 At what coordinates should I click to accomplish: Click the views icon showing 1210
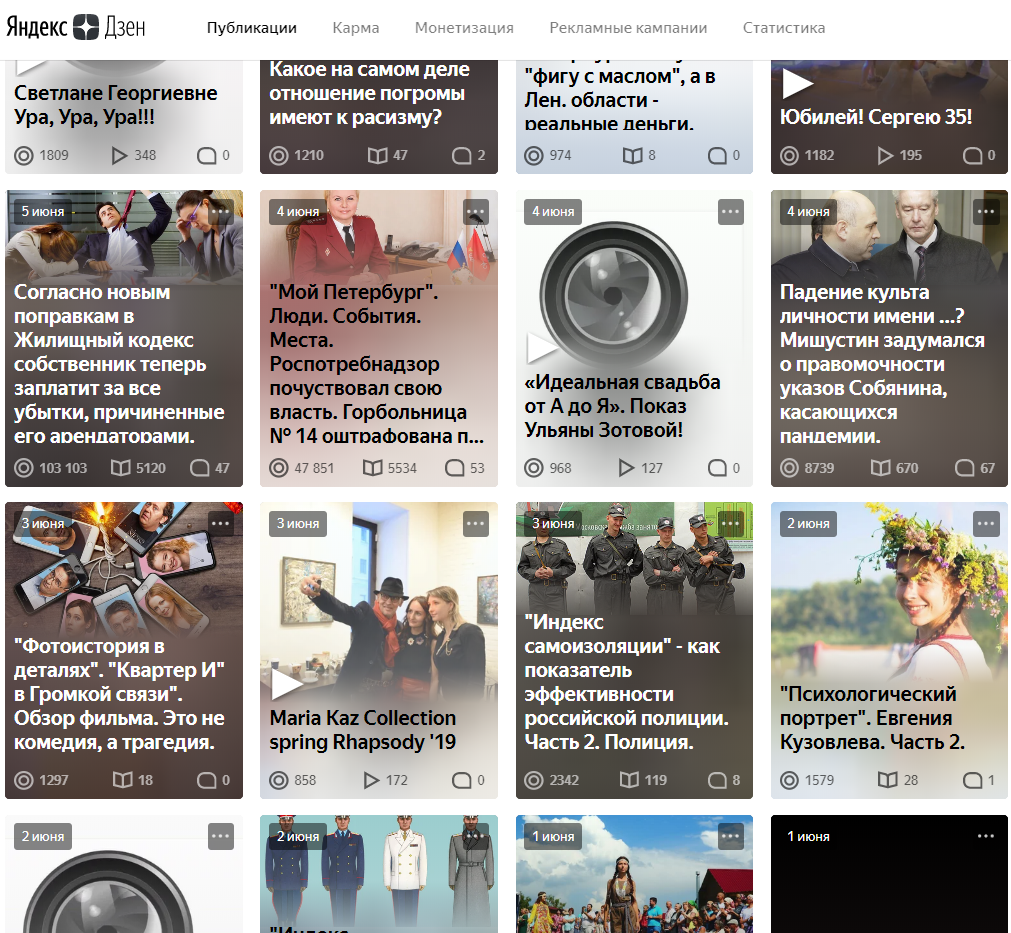279,155
